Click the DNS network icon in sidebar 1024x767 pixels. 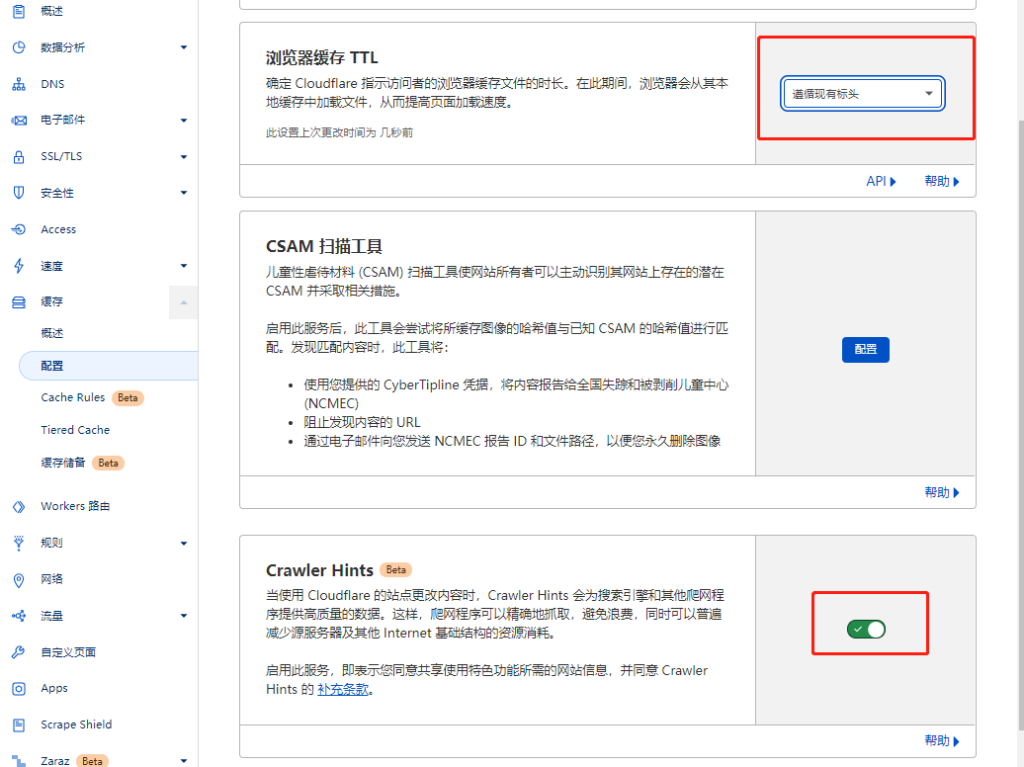coord(18,84)
